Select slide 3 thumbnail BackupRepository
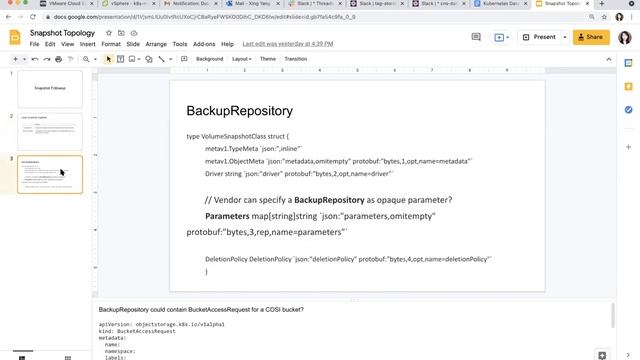The width and height of the screenshot is (640, 360). (50, 174)
